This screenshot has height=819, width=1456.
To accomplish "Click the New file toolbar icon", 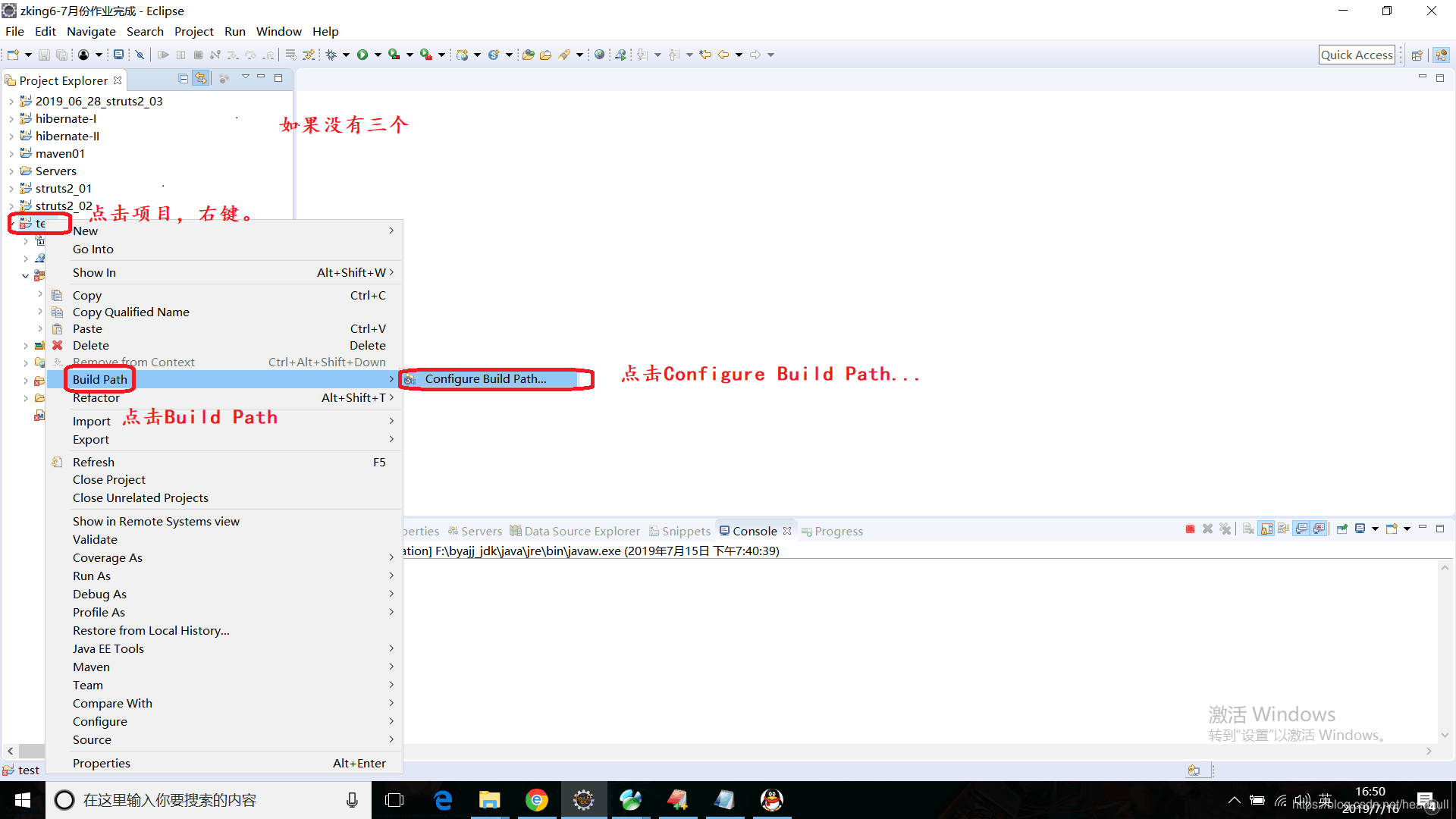I will (x=13, y=55).
